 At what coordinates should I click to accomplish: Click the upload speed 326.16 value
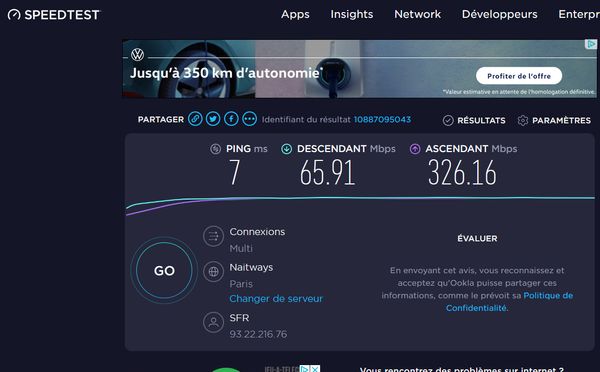pyautogui.click(x=462, y=173)
